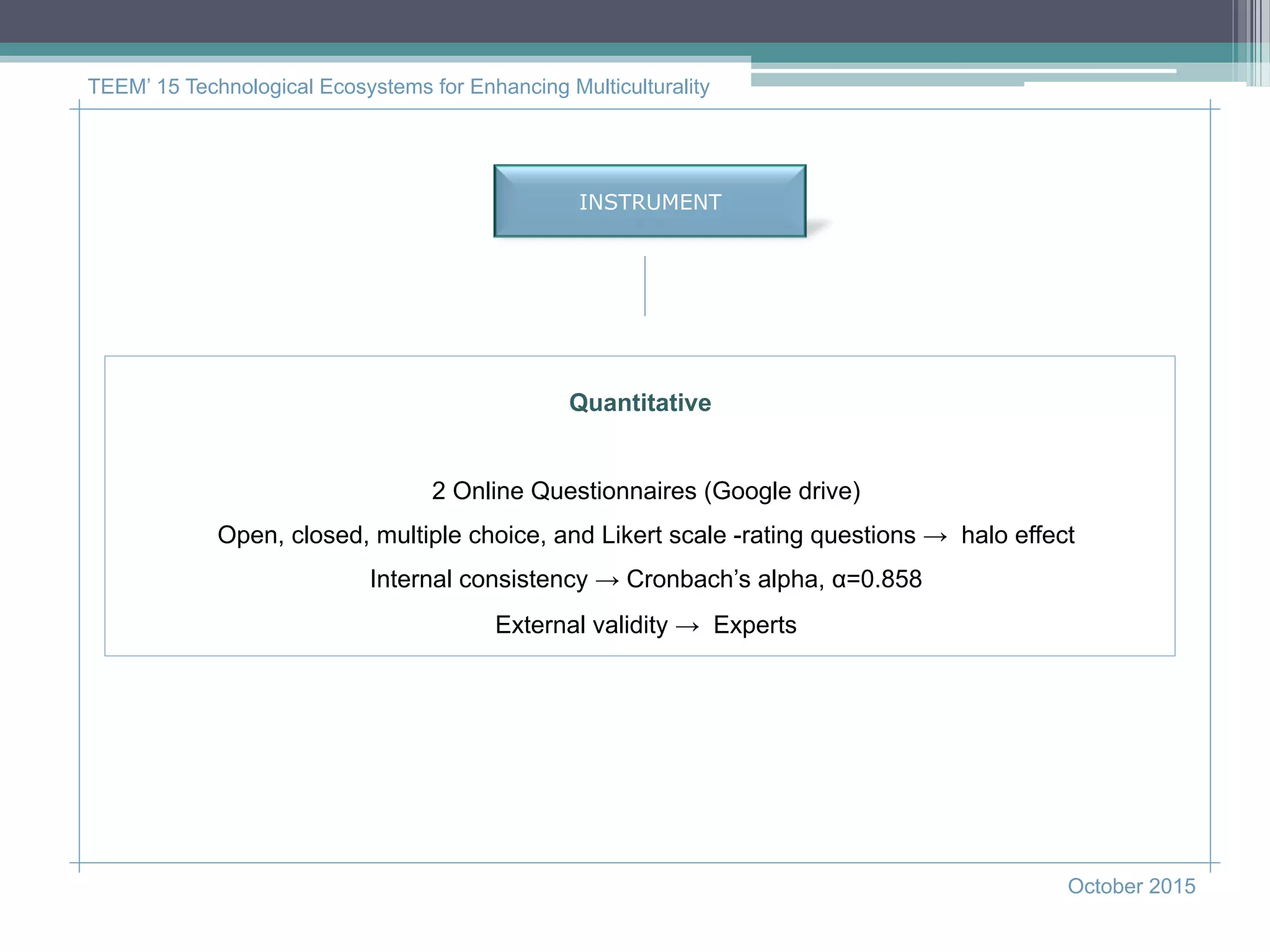Select the Quantitative heading
Screen dimensions: 1270x952
(x=640, y=403)
